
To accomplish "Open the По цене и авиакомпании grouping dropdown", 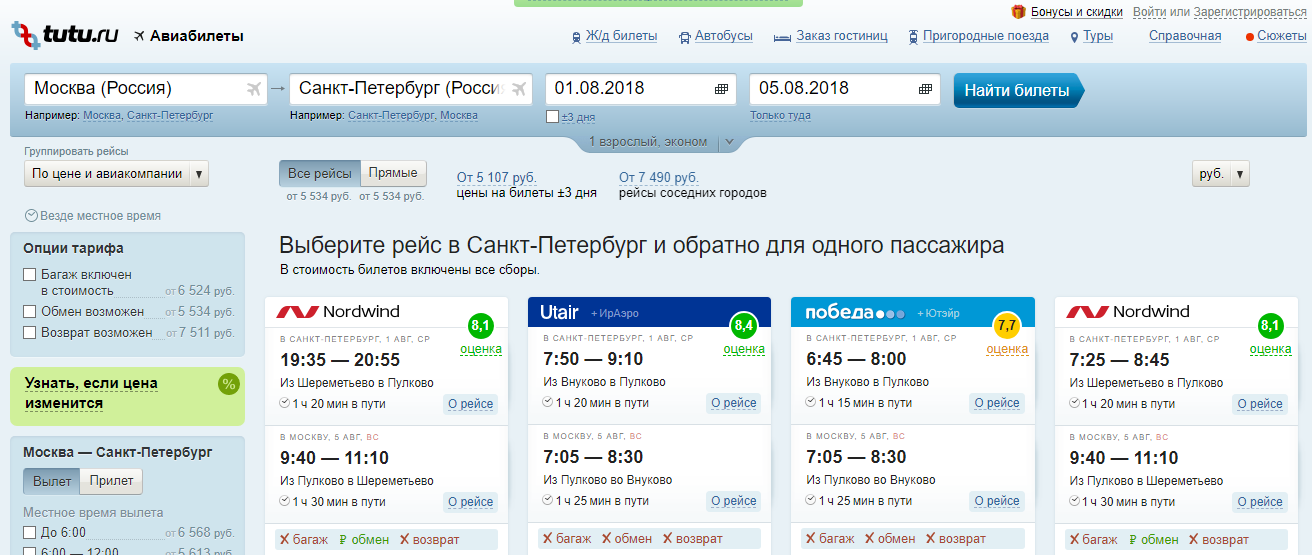I will point(116,174).
